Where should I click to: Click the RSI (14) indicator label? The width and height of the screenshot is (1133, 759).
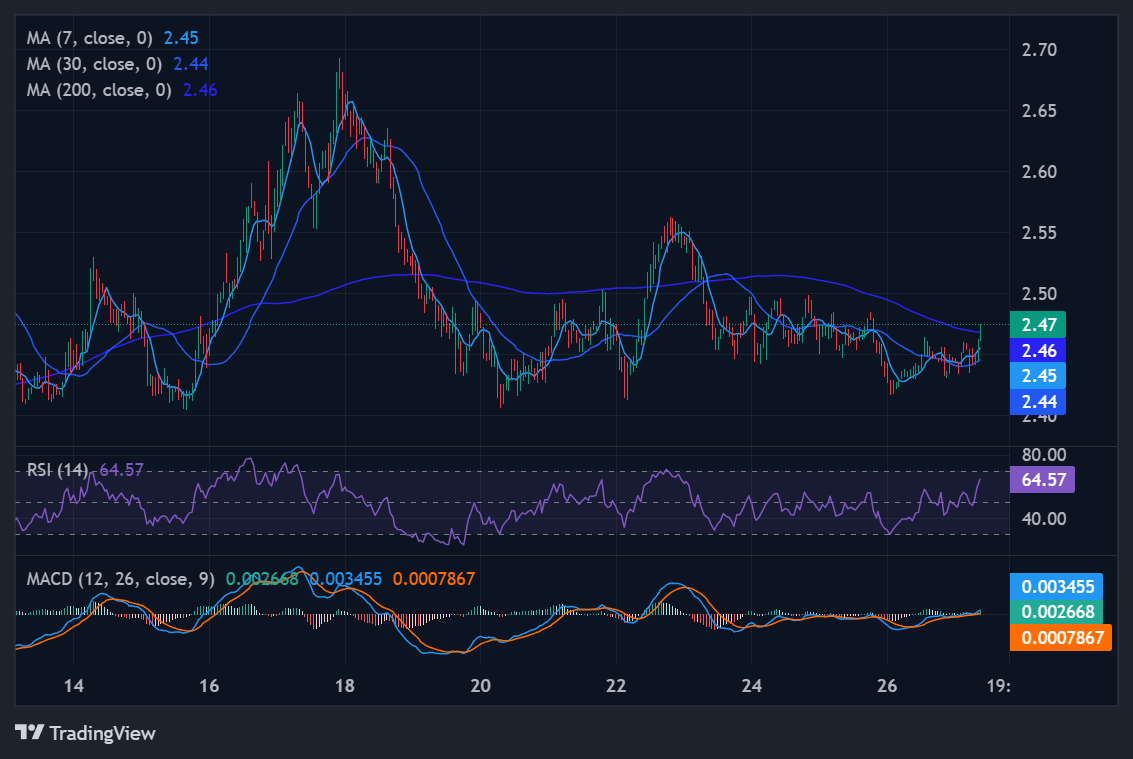point(57,469)
